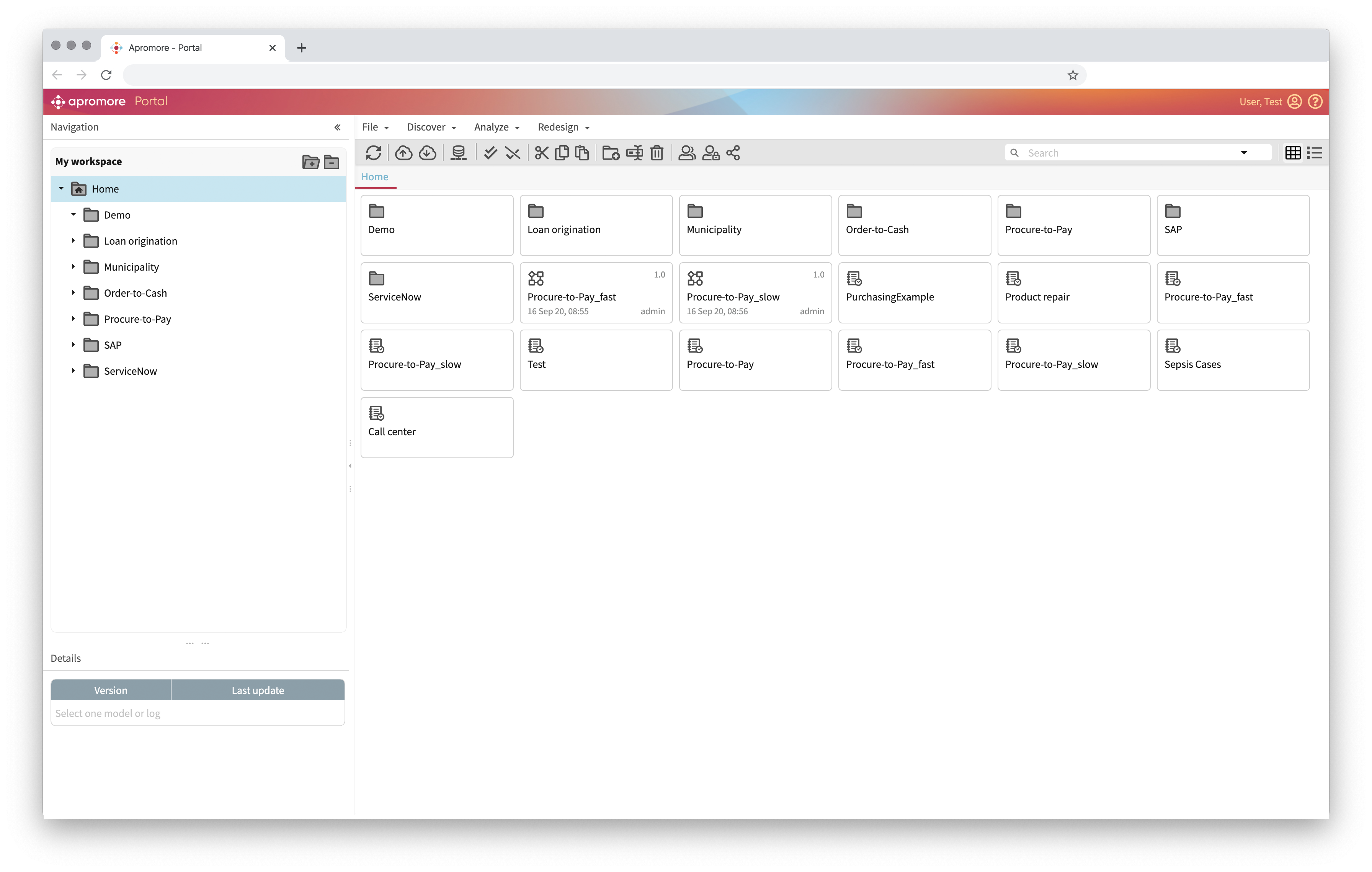Image resolution: width=1372 pixels, height=872 pixels.
Task: Click the rename icon in toolbar
Action: point(634,153)
